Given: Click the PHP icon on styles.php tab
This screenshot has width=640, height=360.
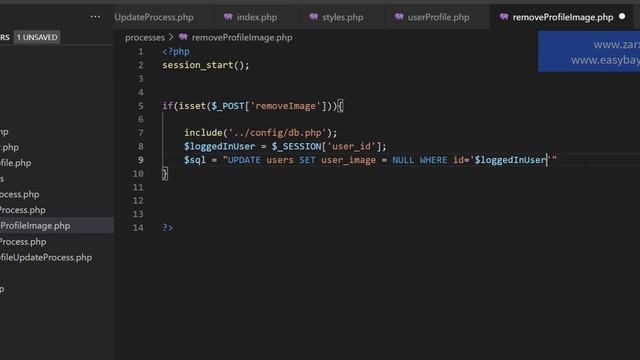Looking at the screenshot, I should [313, 17].
